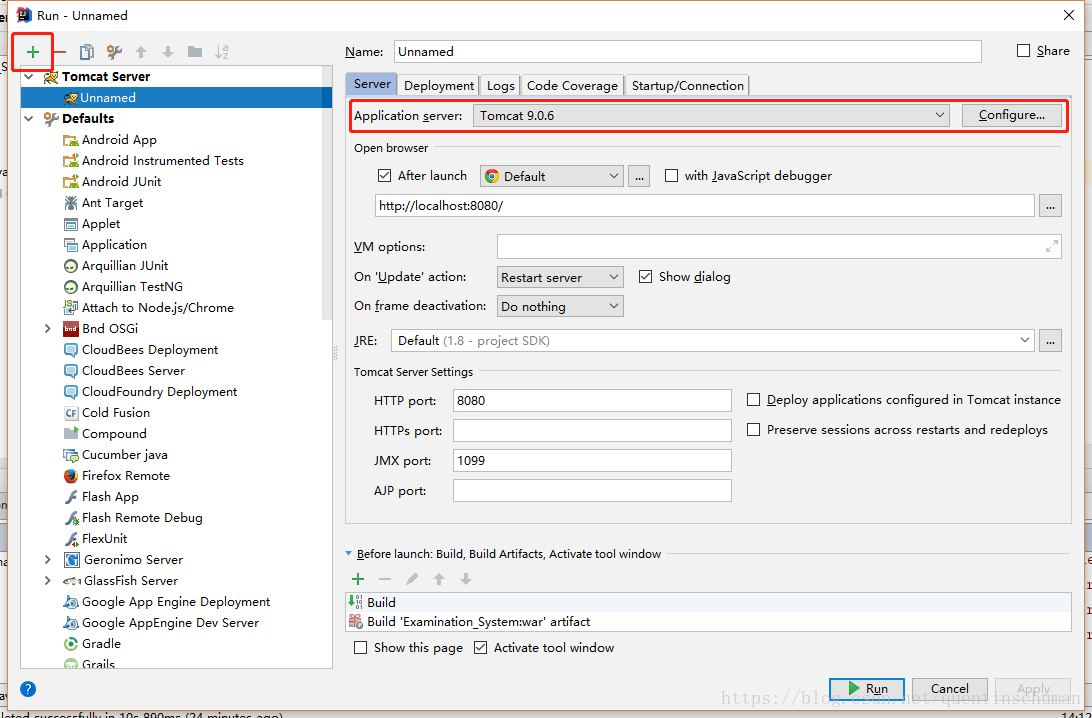
Task: Open the On 'Update' action Restart server dropdown
Action: [x=560, y=277]
